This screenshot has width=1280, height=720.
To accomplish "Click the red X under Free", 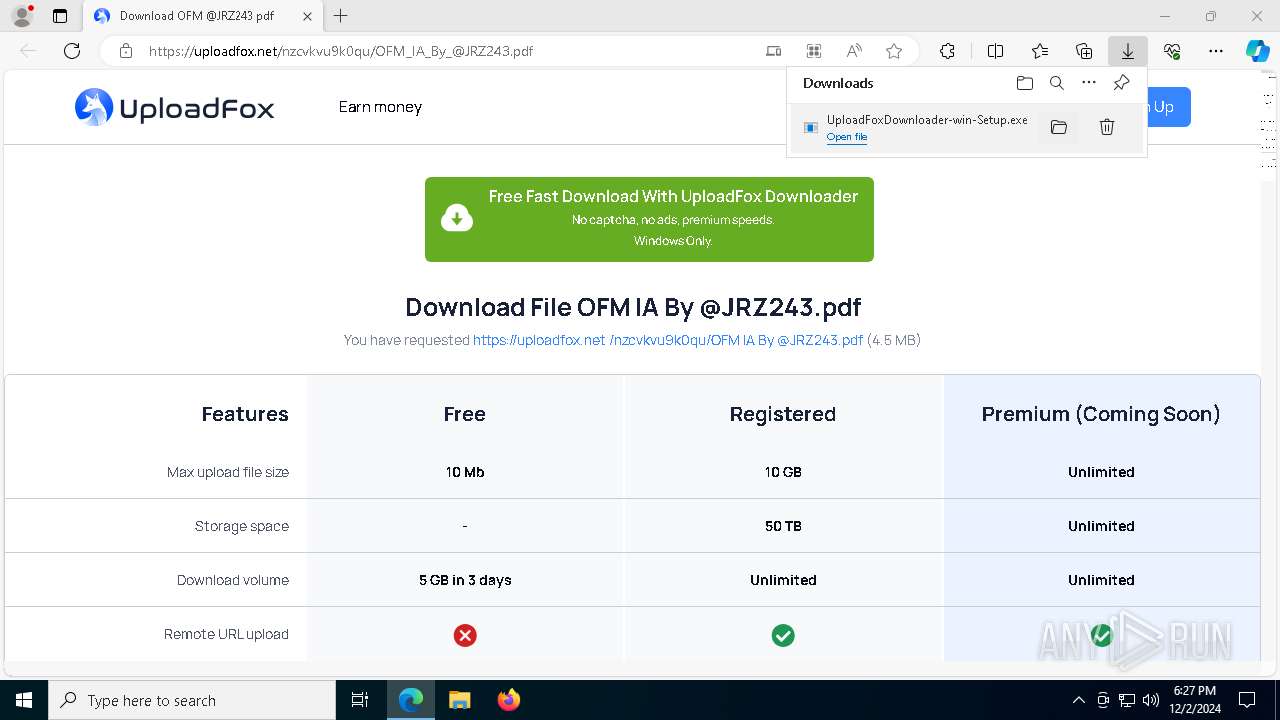I will pyautogui.click(x=465, y=635).
